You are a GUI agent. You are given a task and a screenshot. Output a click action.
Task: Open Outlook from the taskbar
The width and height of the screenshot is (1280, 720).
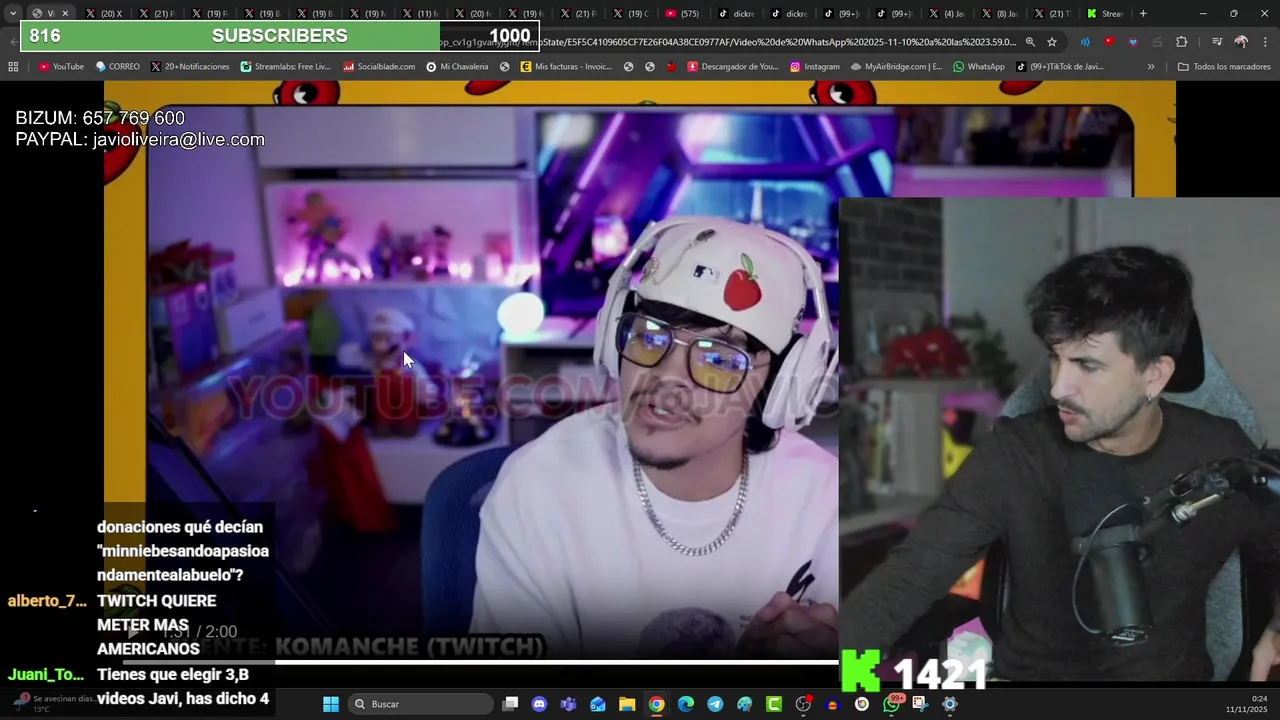click(598, 704)
